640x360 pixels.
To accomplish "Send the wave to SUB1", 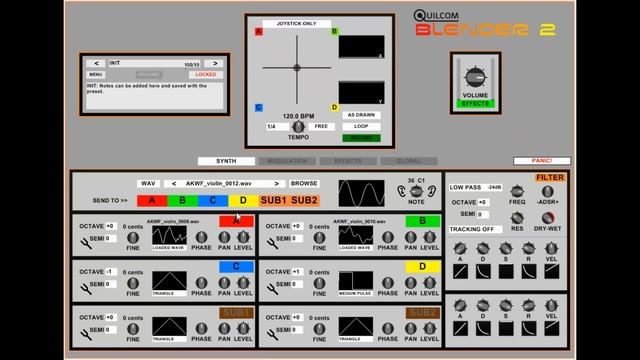I will click(273, 200).
